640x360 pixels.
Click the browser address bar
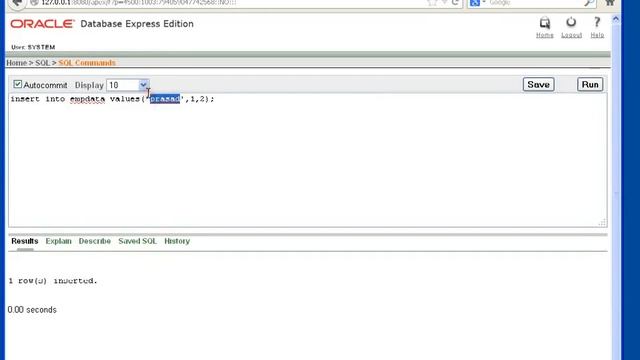click(229, 3)
